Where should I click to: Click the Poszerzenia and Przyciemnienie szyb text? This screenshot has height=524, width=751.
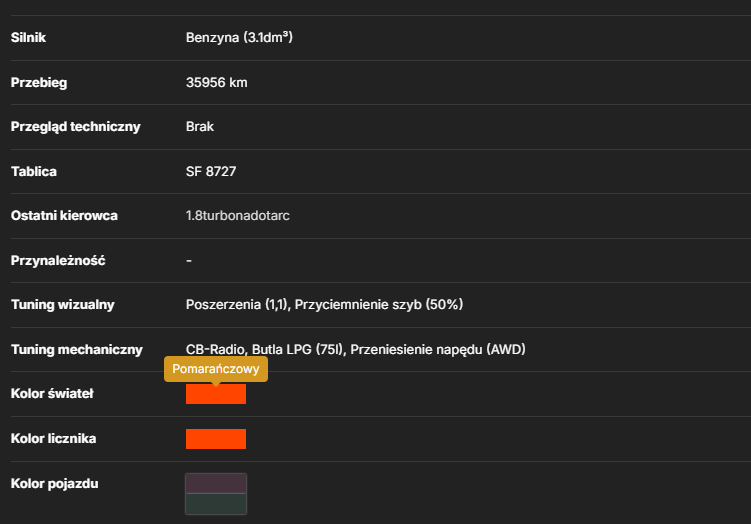(x=324, y=305)
